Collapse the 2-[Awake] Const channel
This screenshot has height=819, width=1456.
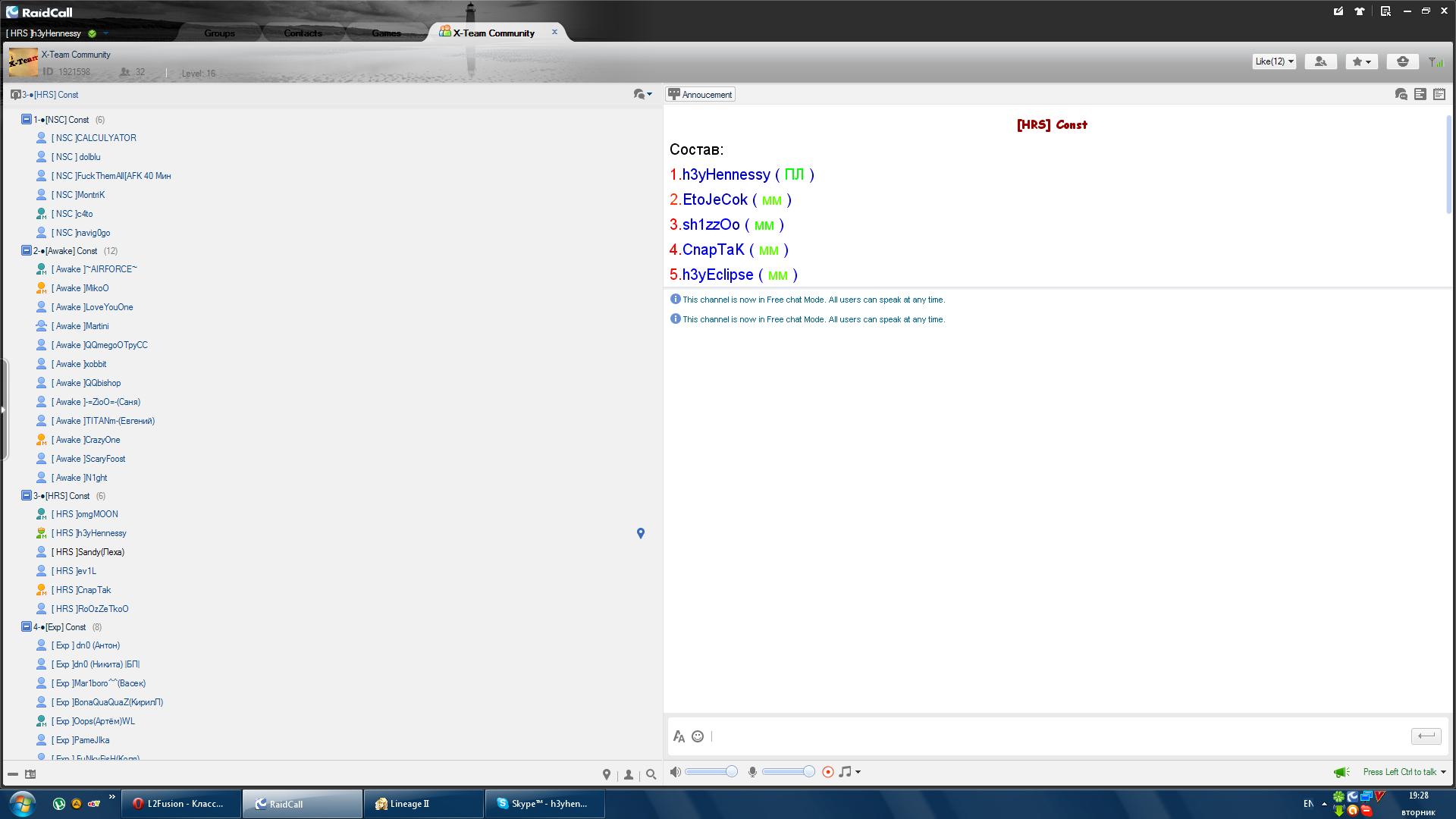[x=26, y=250]
